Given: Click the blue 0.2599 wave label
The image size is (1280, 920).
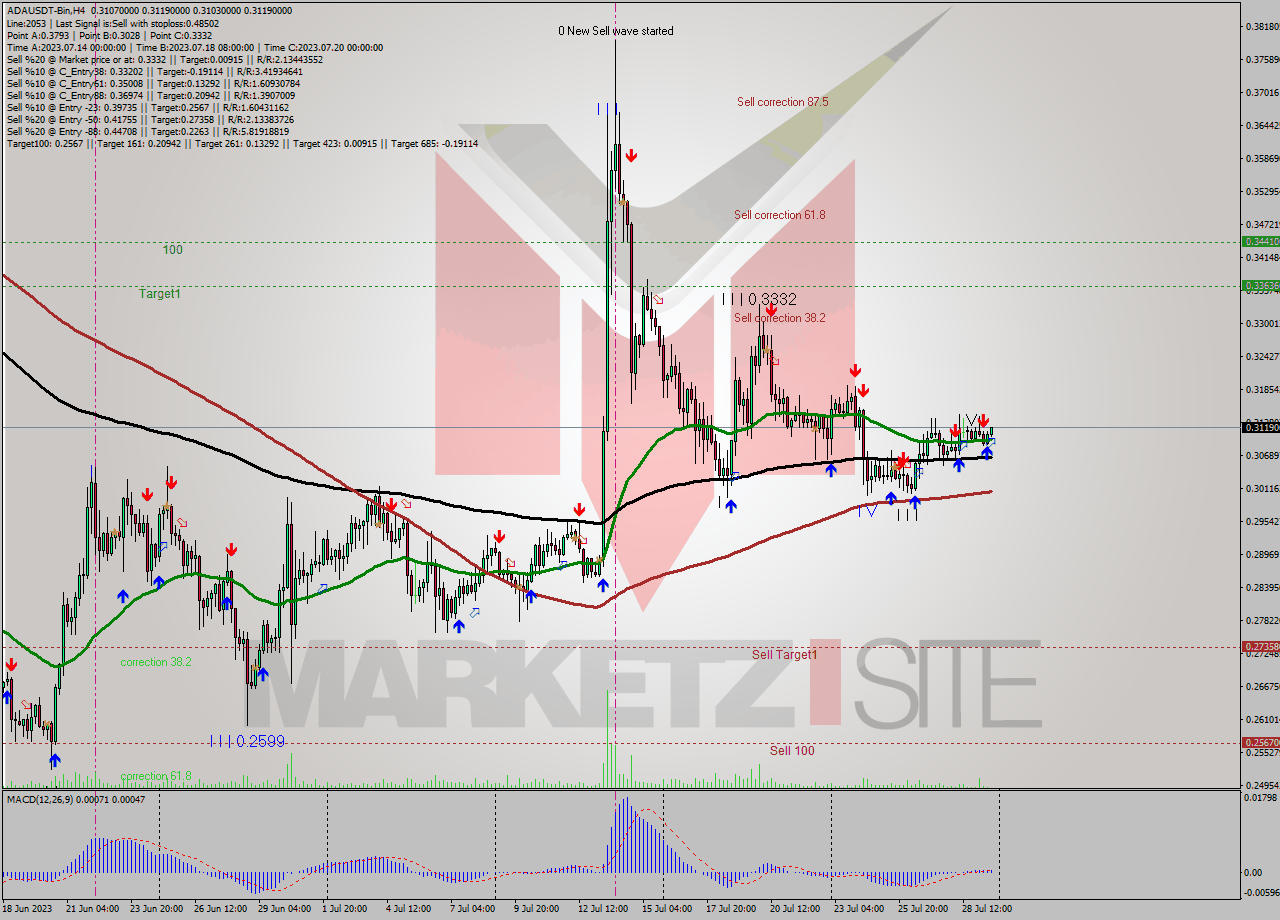Looking at the screenshot, I should (x=248, y=741).
